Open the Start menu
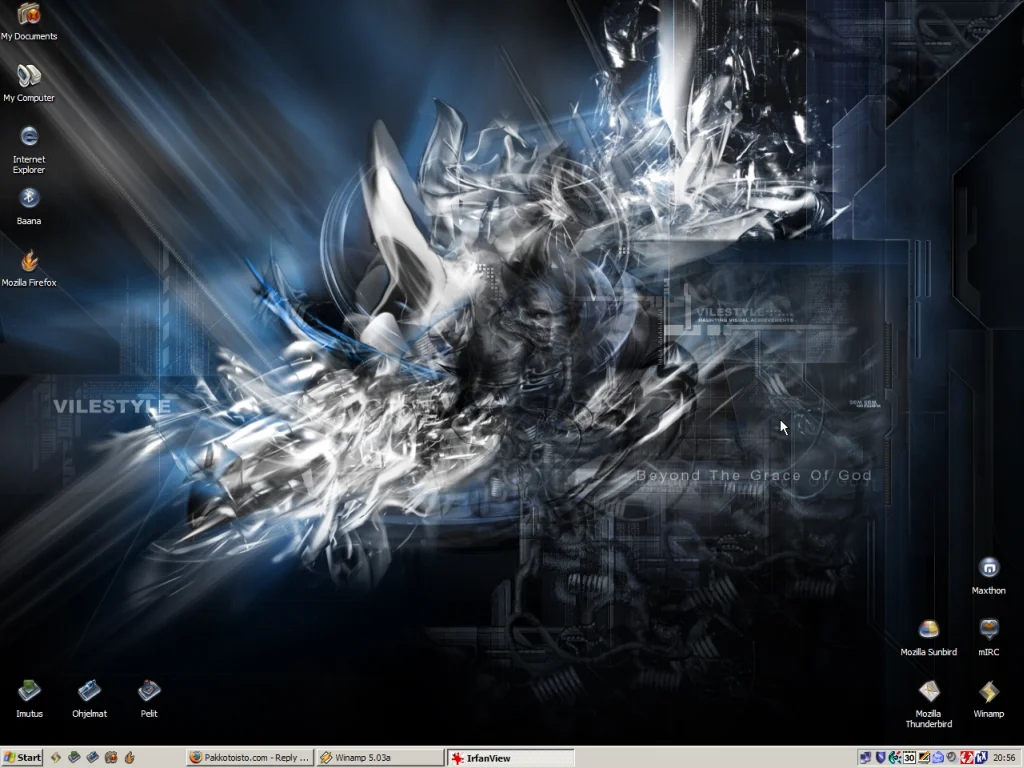1024x768 pixels. pyautogui.click(x=22, y=758)
